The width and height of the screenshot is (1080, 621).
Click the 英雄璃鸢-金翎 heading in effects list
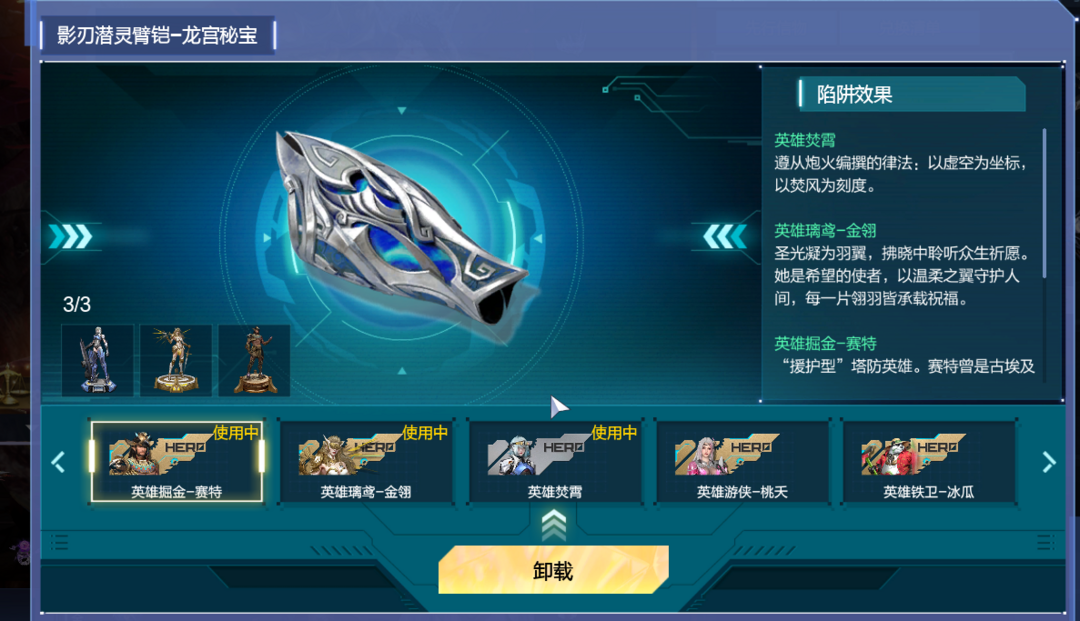(x=824, y=231)
